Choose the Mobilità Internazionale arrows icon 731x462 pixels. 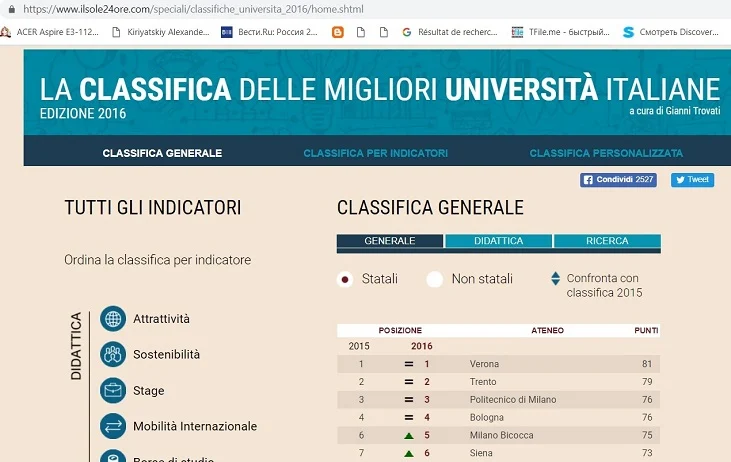pyautogui.click(x=113, y=426)
